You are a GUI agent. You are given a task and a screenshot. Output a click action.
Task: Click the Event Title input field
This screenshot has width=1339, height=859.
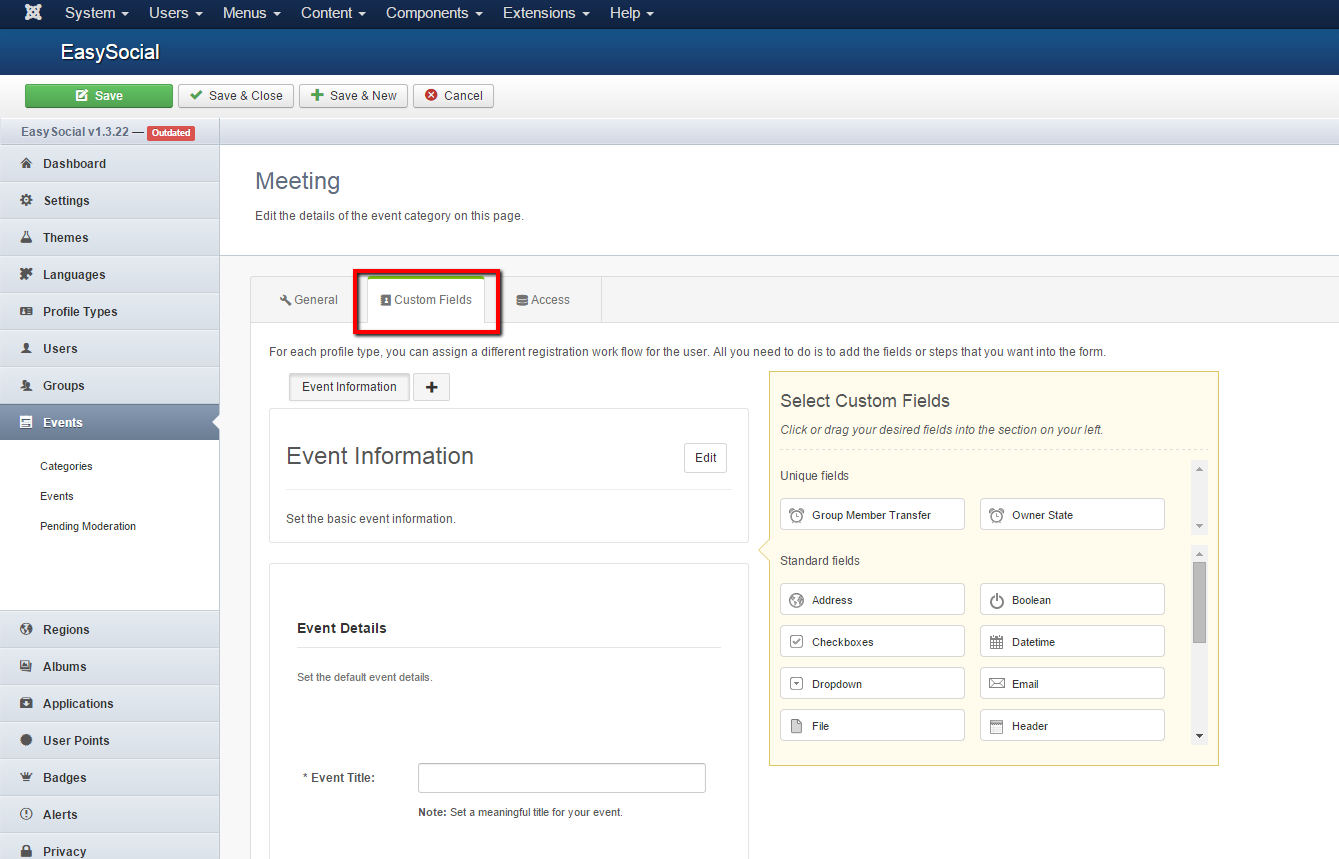[562, 778]
